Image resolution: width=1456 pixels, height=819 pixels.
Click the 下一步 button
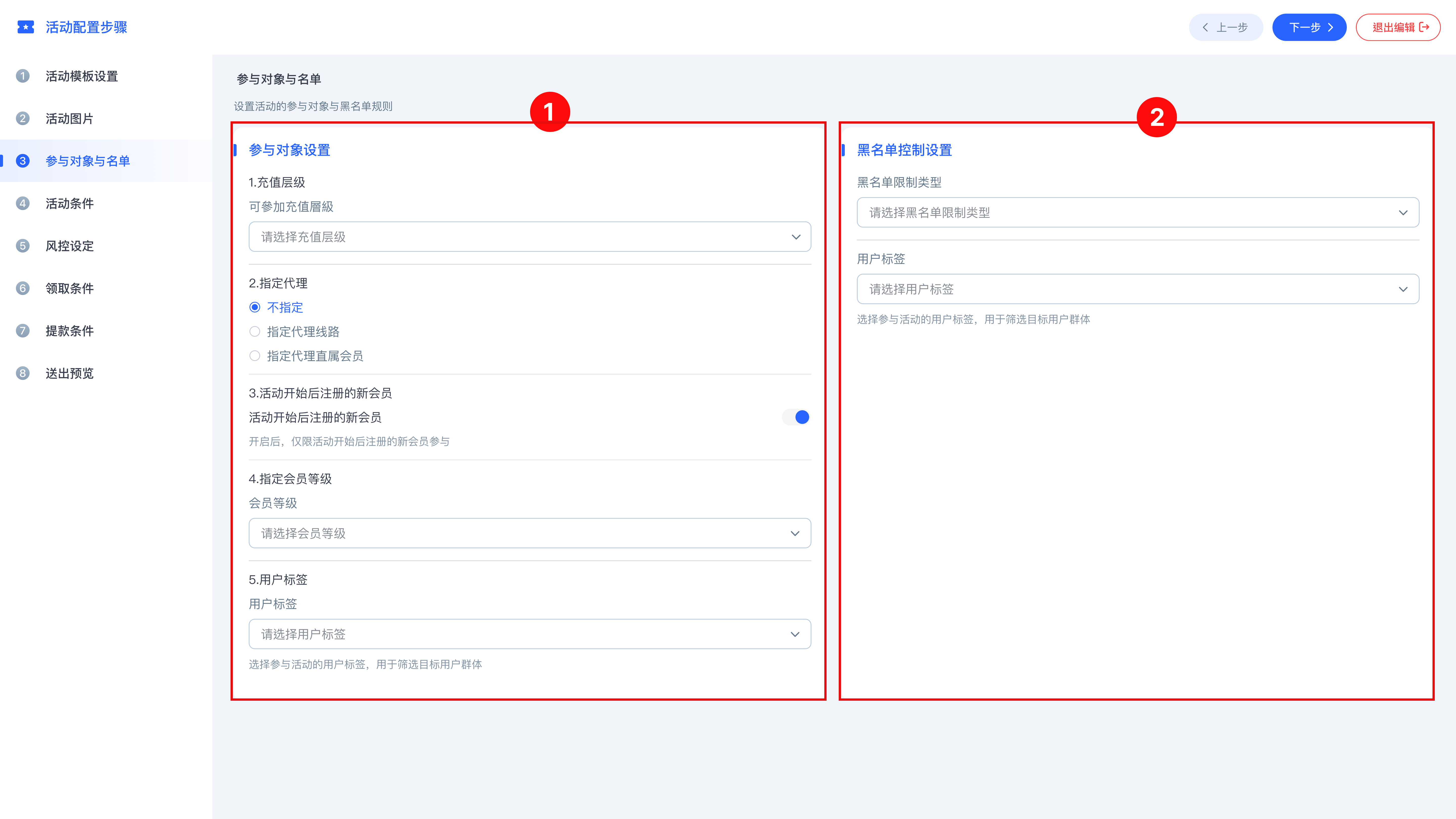coord(1309,27)
